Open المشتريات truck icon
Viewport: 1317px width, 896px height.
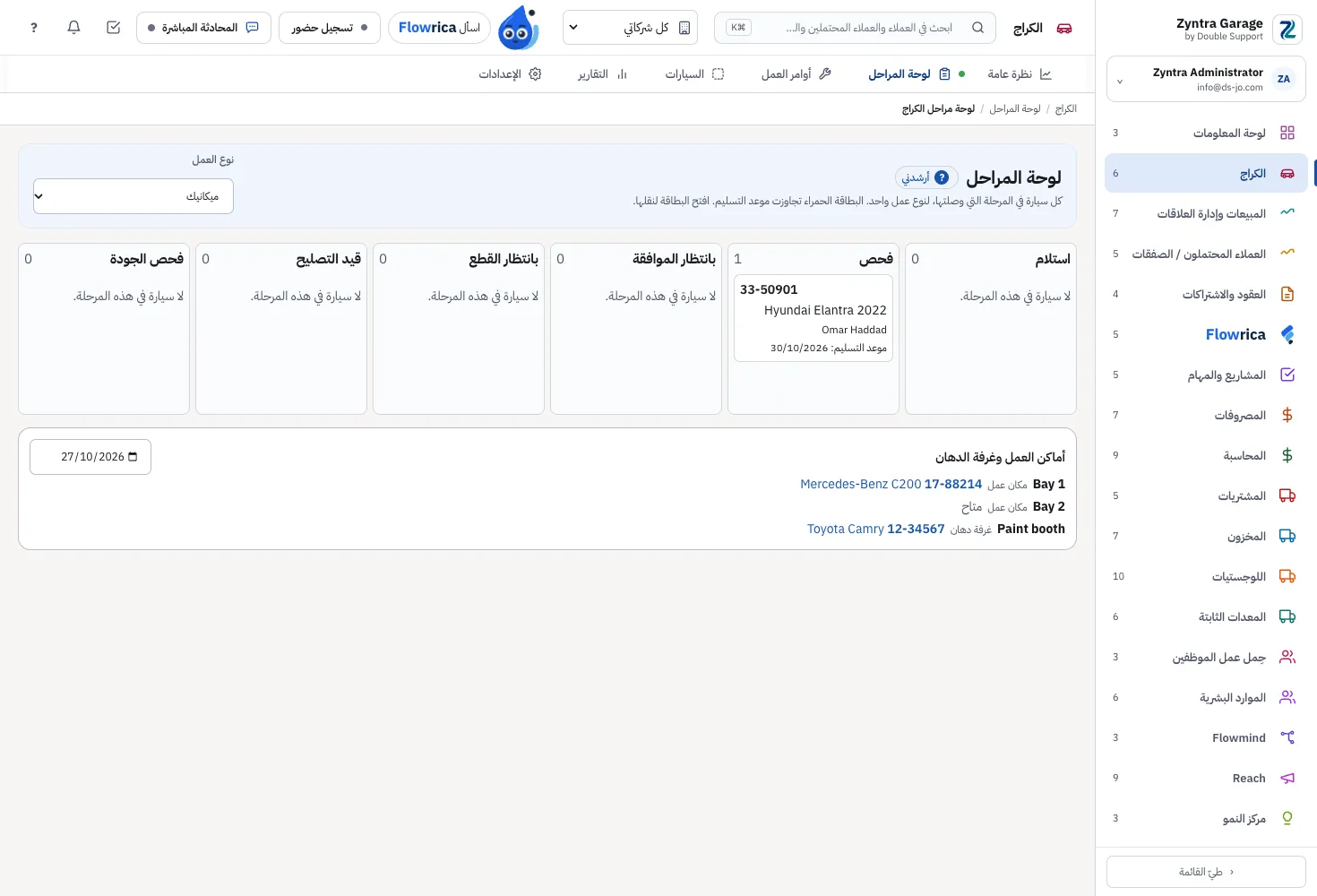[x=1287, y=495]
